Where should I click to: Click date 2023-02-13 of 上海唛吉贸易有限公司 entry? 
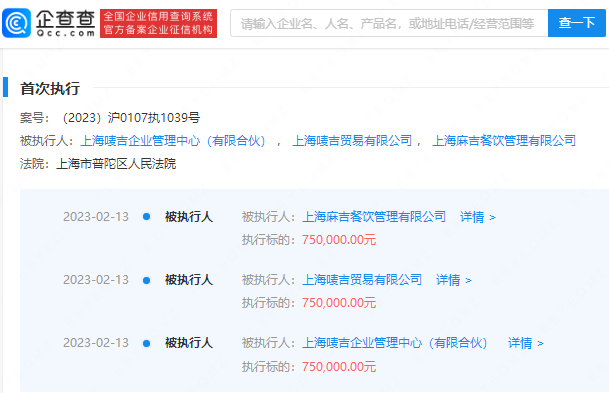pos(96,280)
